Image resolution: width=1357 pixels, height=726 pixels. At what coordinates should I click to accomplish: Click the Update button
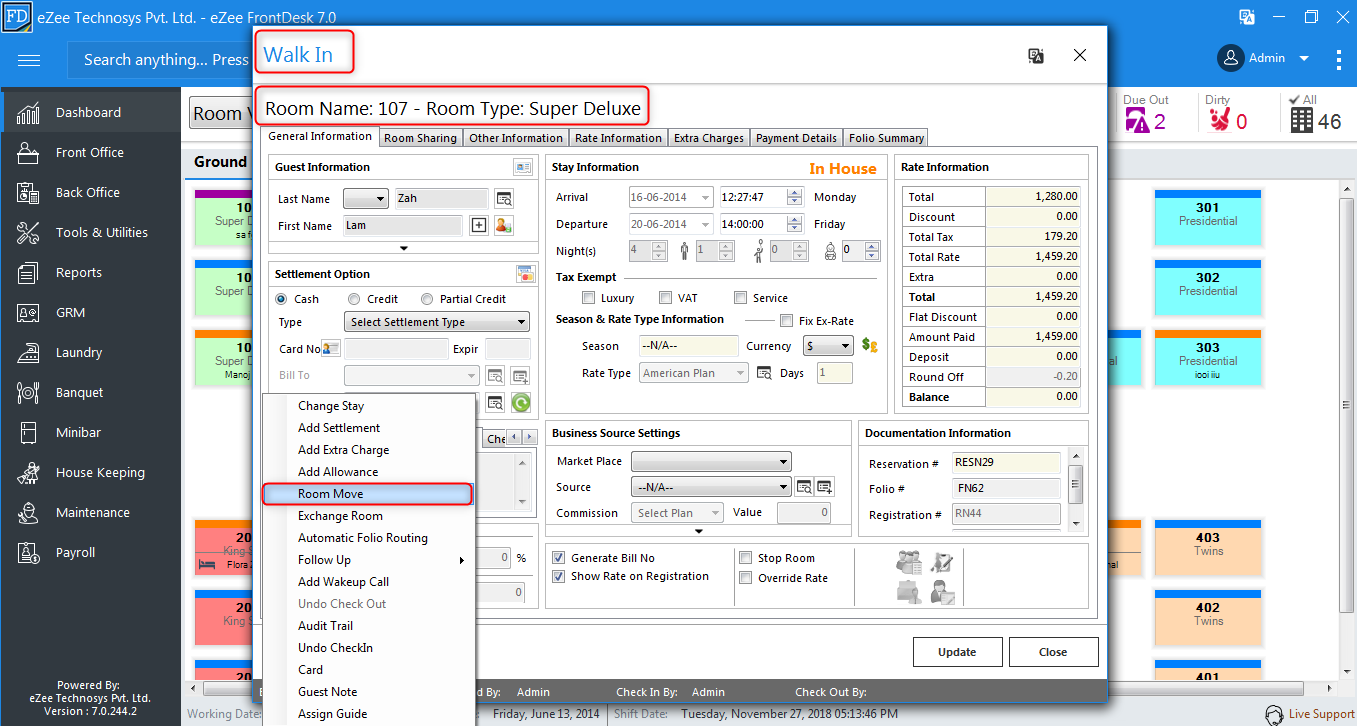pos(957,652)
